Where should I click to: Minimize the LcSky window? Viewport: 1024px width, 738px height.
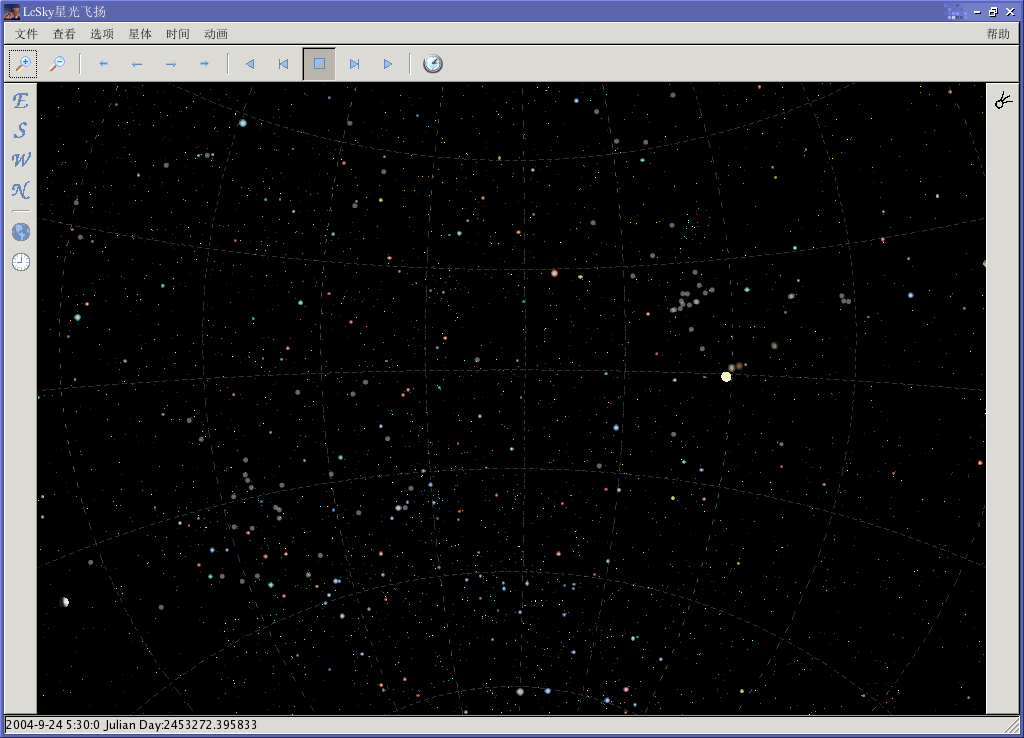coord(977,12)
